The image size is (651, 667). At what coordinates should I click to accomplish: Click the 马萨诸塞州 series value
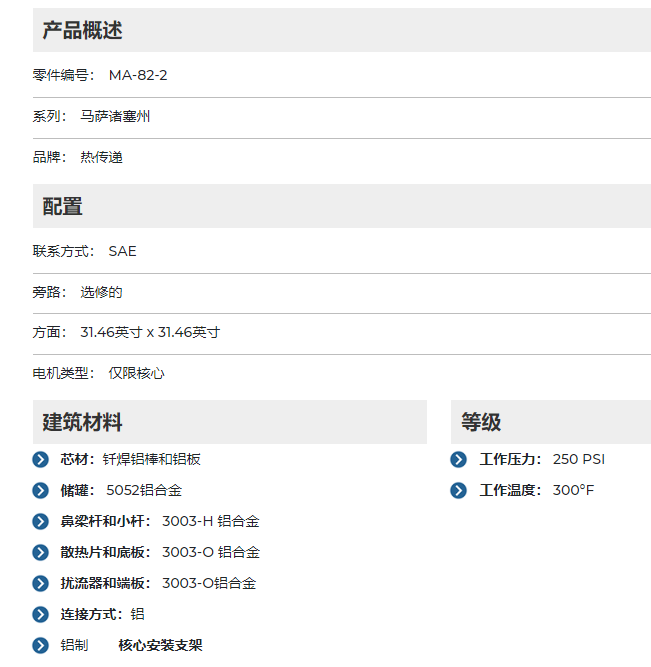pyautogui.click(x=115, y=116)
